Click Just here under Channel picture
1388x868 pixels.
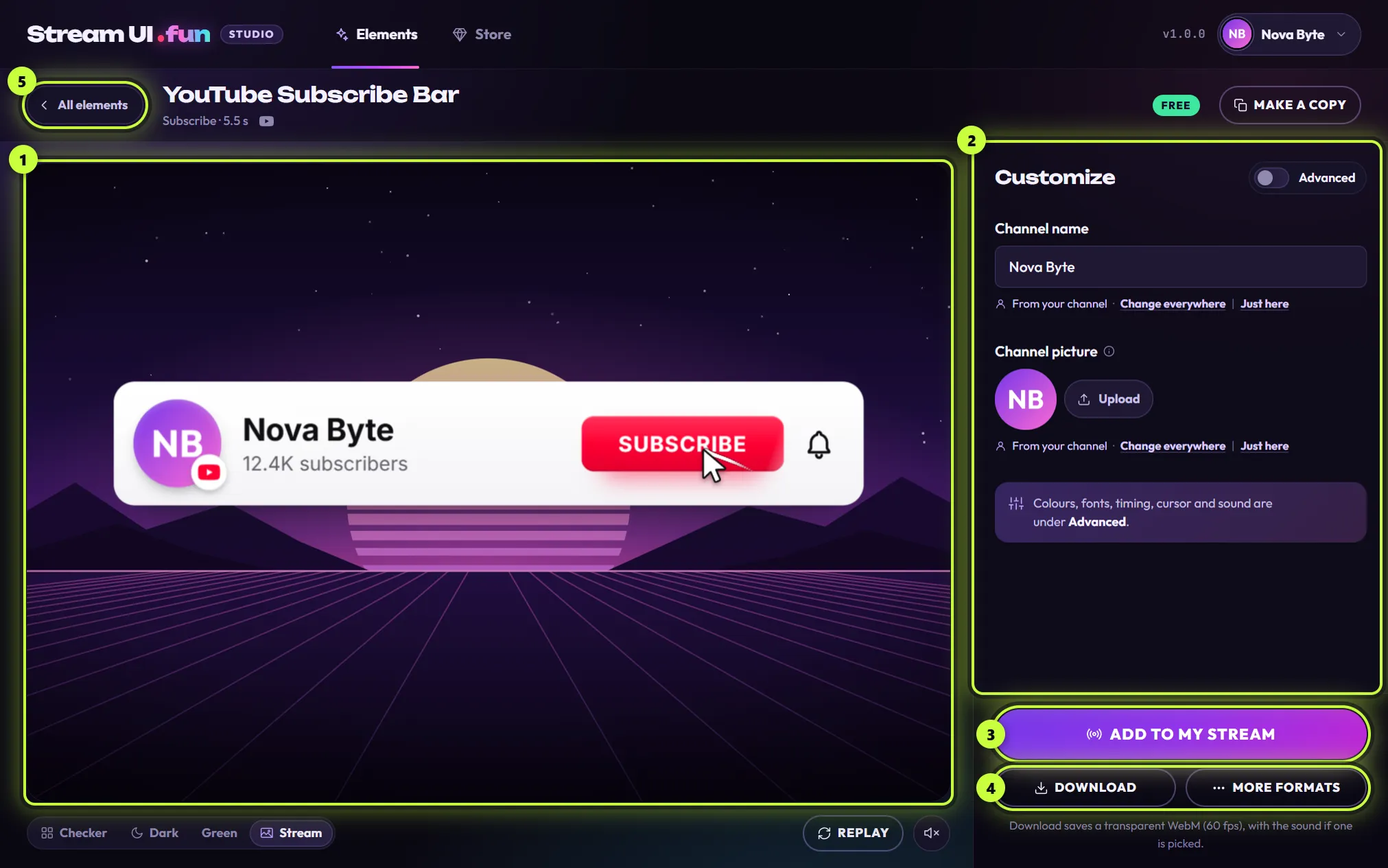pyautogui.click(x=1264, y=446)
